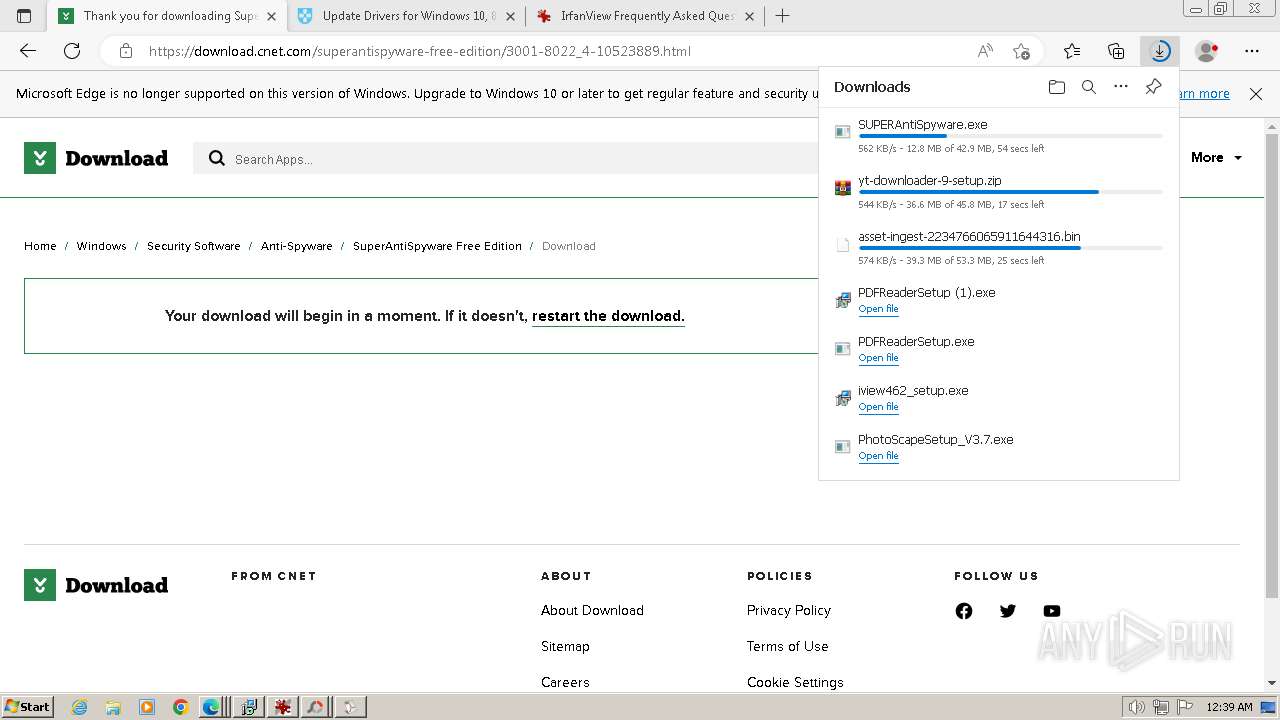Click the Downloads toolbar button
This screenshot has width=1280, height=720.
1160,51
